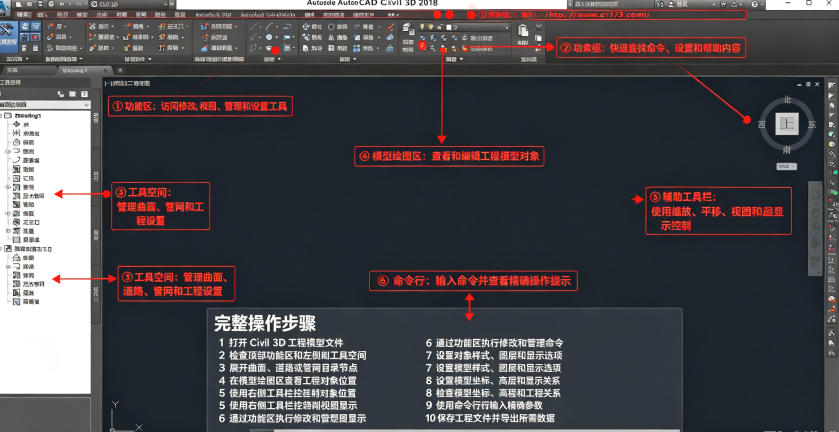
Task: Select the Line draw tool in the ribbon
Action: [254, 26]
